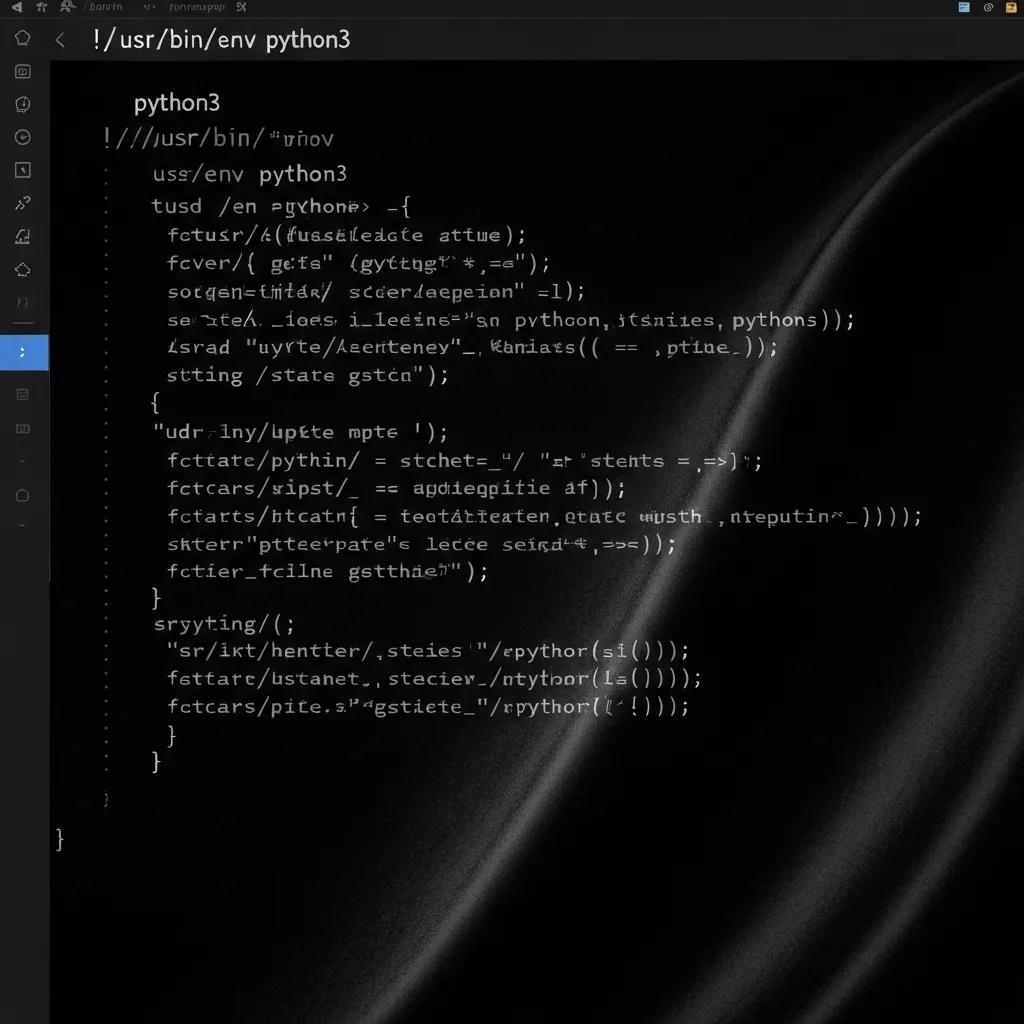Switch to the 'fornmapap' tab
The image size is (1024, 1024).
(196, 7)
